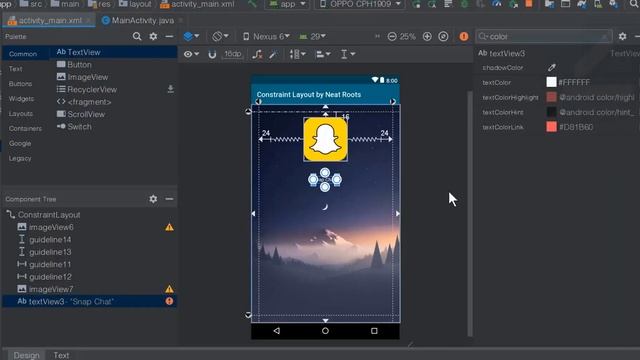Pick shadowColor with eyedropper

552,67
